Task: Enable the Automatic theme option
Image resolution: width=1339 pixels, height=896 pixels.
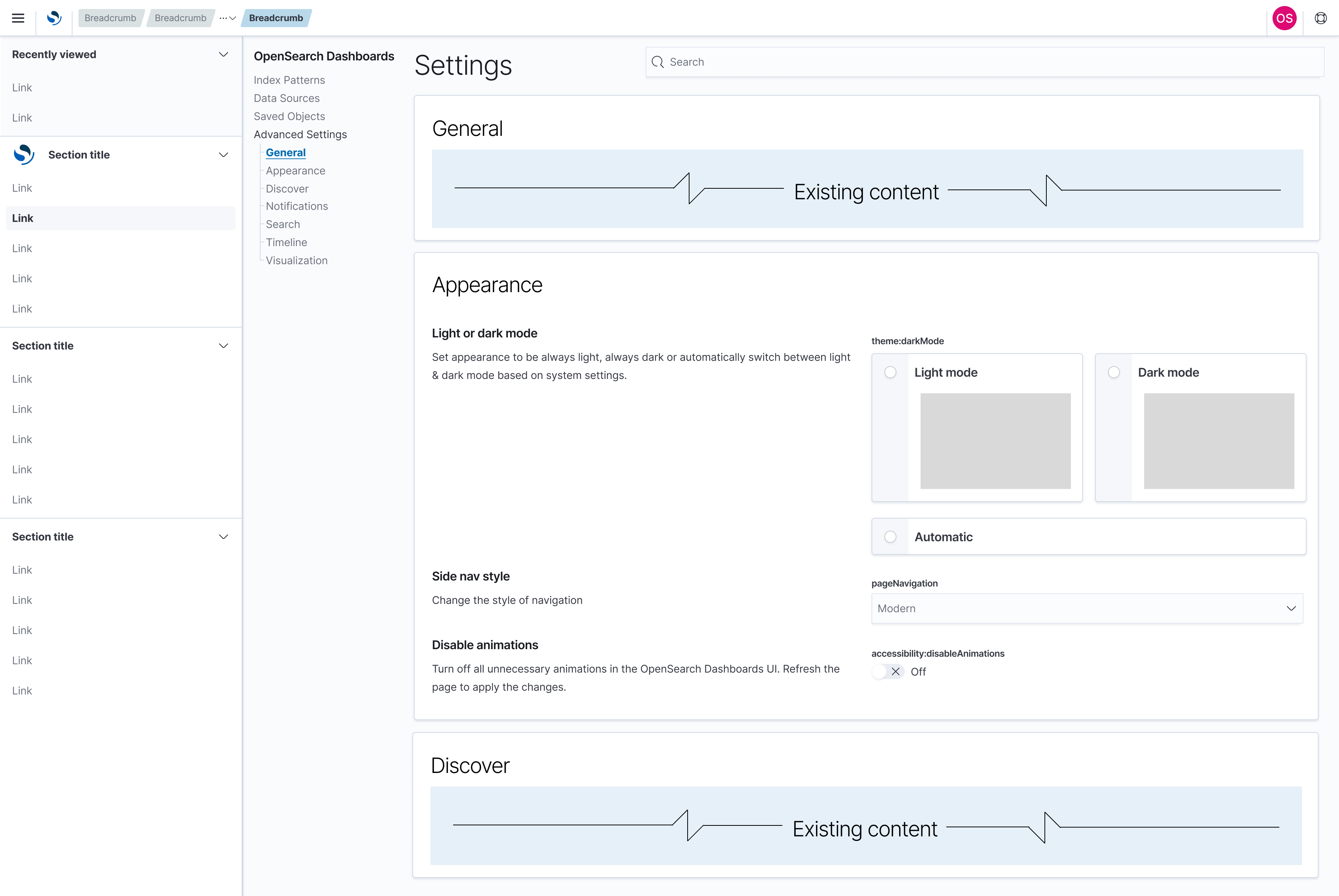Action: click(890, 537)
